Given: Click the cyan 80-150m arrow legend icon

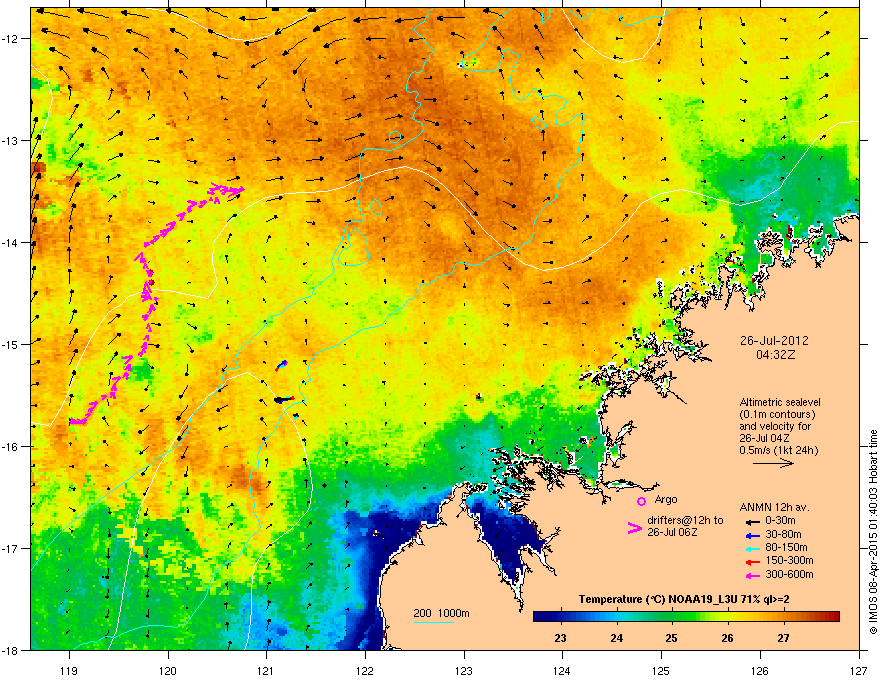Looking at the screenshot, I should tap(752, 548).
